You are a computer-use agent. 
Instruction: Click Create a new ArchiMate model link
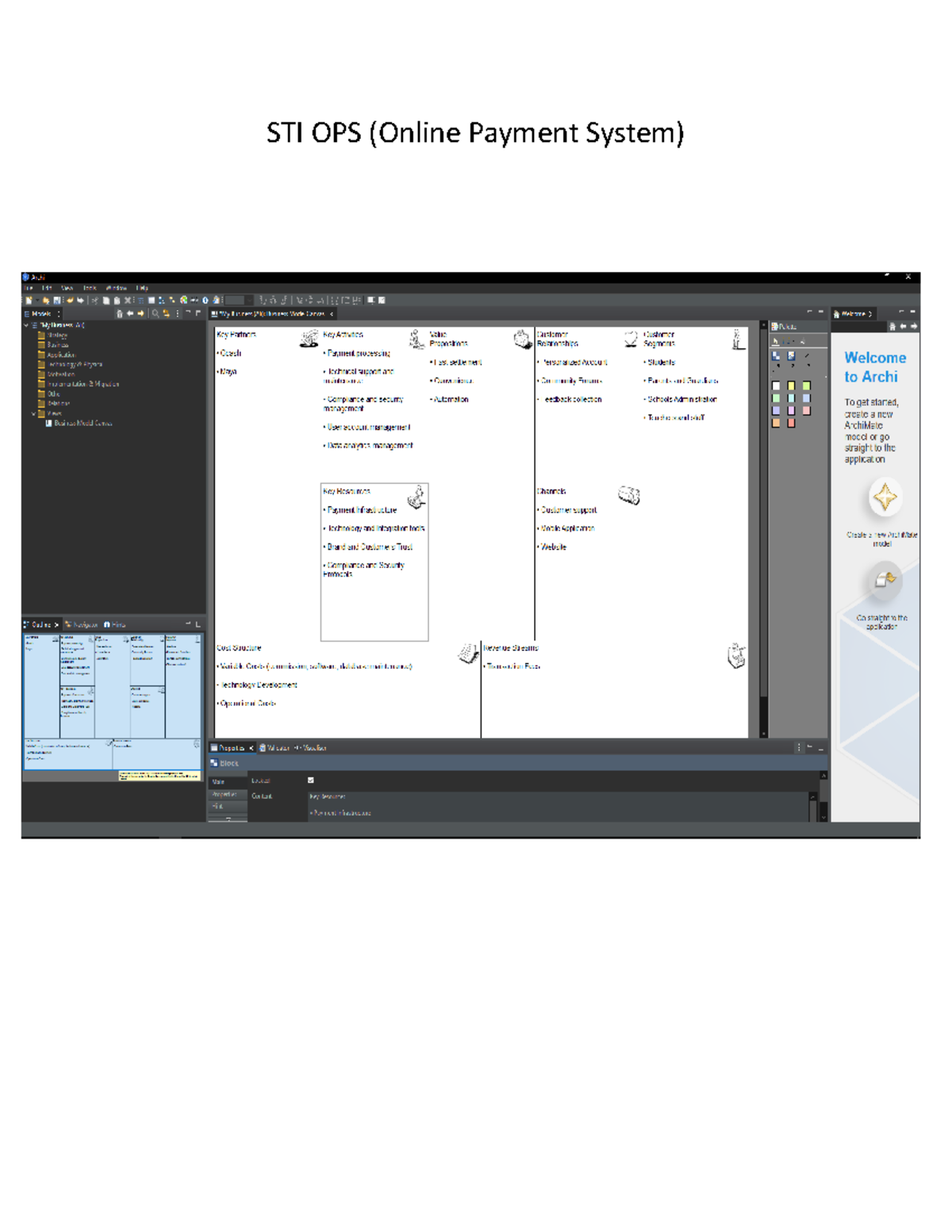(882, 539)
